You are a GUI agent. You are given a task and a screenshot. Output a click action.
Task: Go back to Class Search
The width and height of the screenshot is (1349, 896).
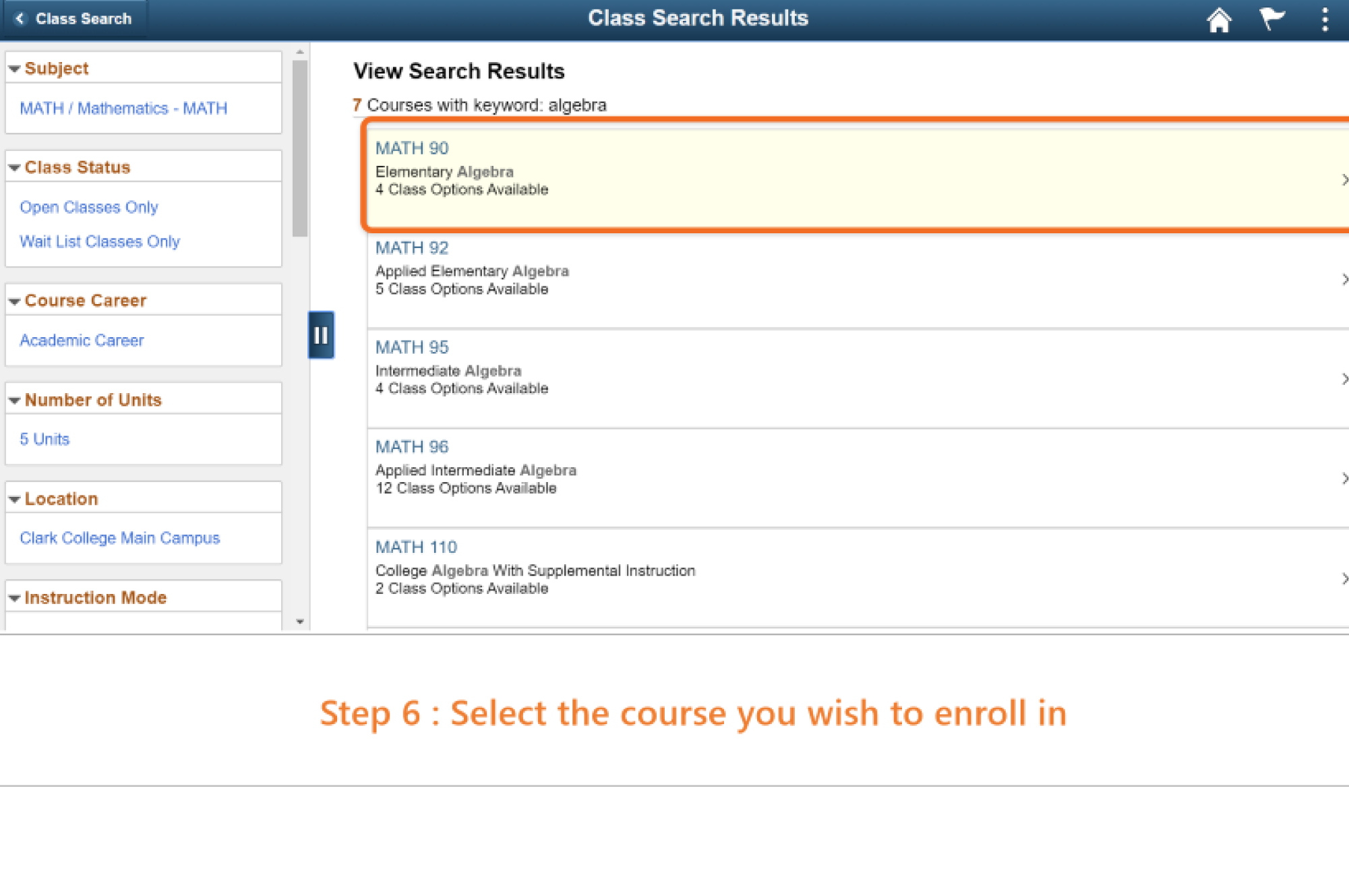(74, 19)
